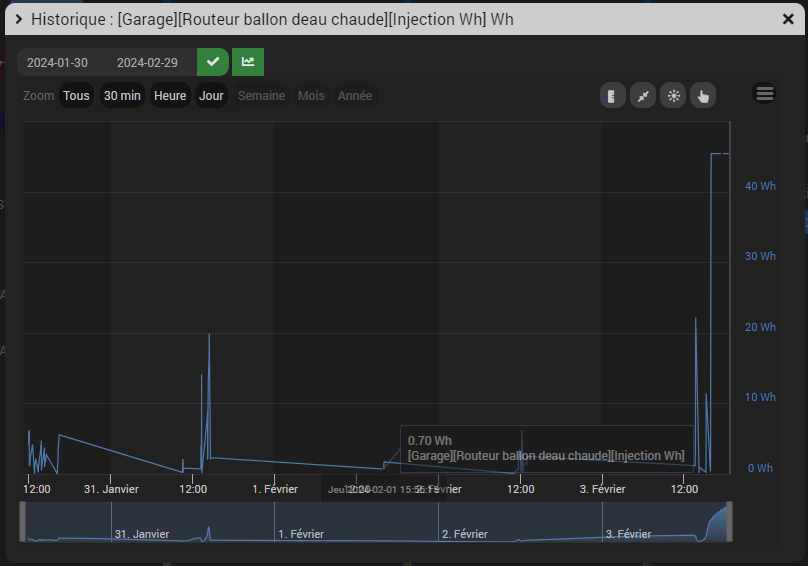The width and height of the screenshot is (808, 566).
Task: Zoom chart to Jour range
Action: coord(211,96)
